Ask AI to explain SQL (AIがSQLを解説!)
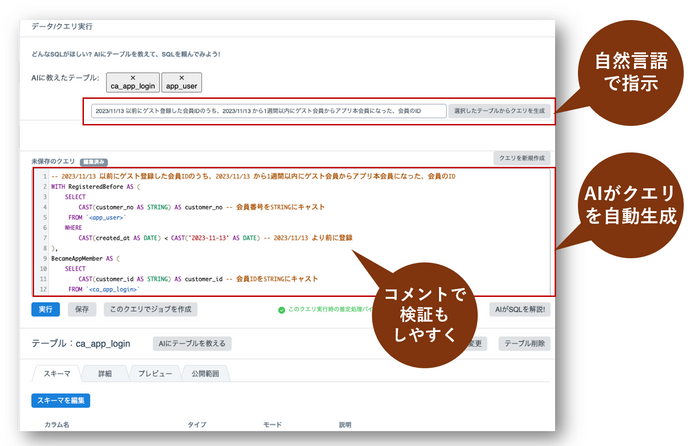Image resolution: width=700 pixels, height=446 pixels. pos(520,309)
